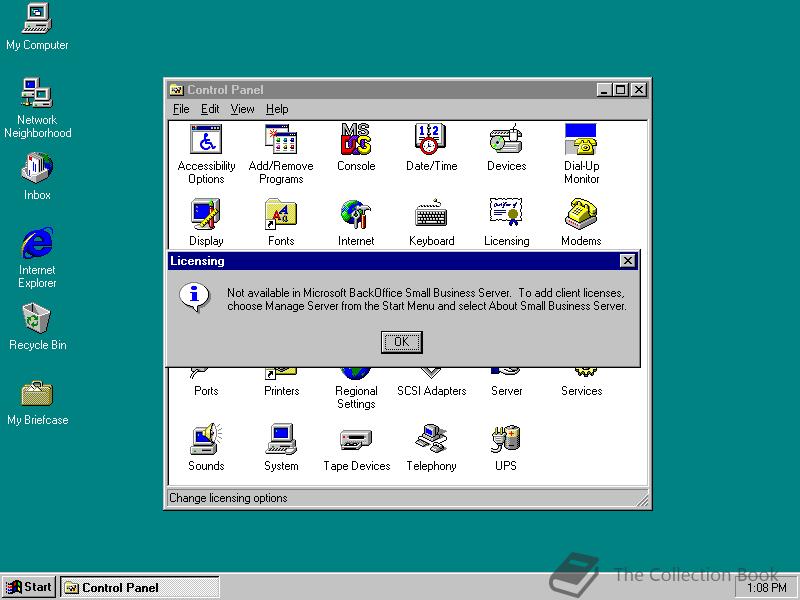Open Date/Time settings
The image size is (800, 600).
[x=432, y=148]
